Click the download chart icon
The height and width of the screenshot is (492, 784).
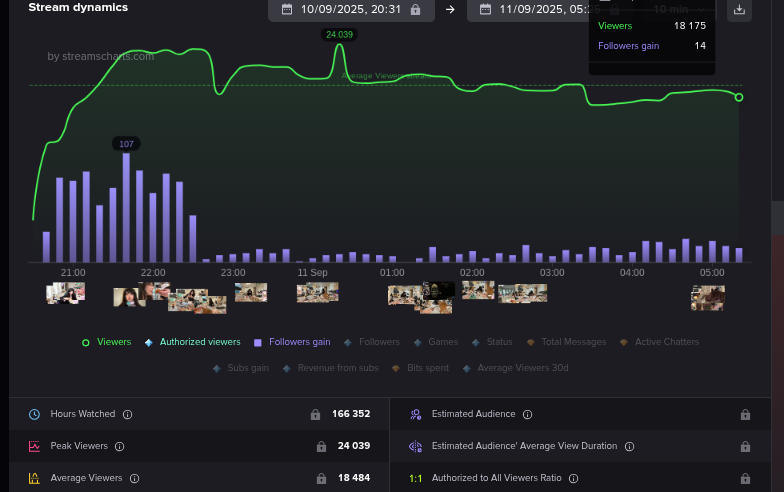pos(739,10)
